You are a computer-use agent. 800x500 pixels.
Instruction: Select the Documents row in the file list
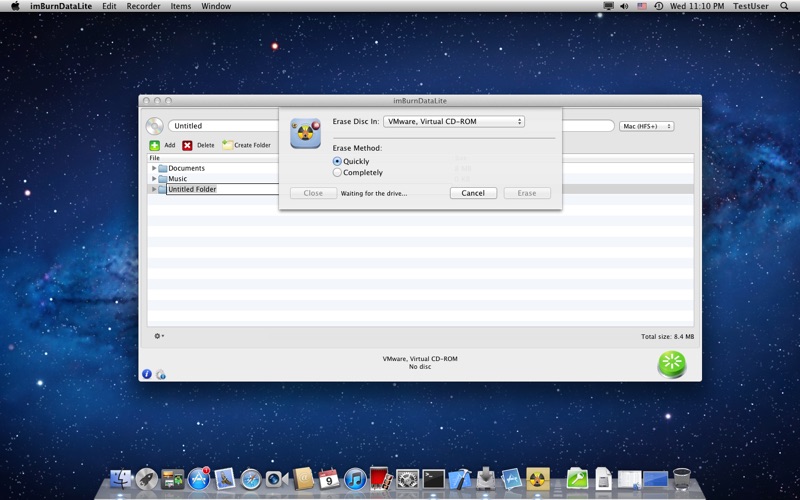(420, 168)
